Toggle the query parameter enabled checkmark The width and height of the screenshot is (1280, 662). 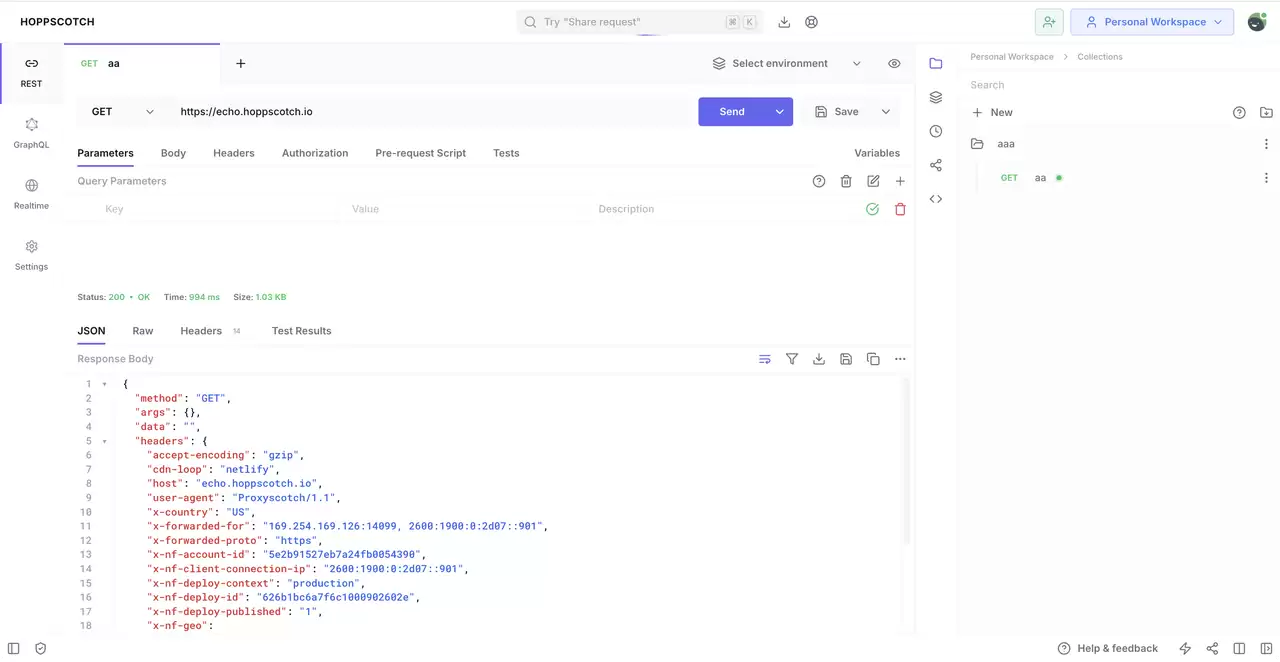[x=873, y=209]
